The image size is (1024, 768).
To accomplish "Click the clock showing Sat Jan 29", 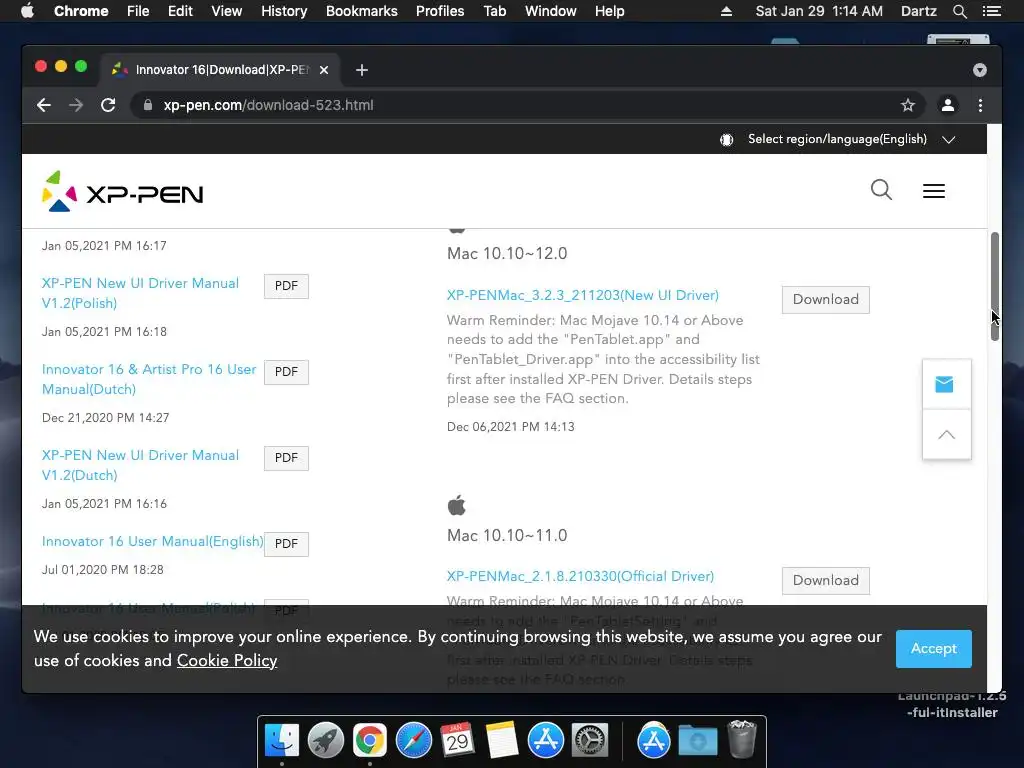I will 819,11.
